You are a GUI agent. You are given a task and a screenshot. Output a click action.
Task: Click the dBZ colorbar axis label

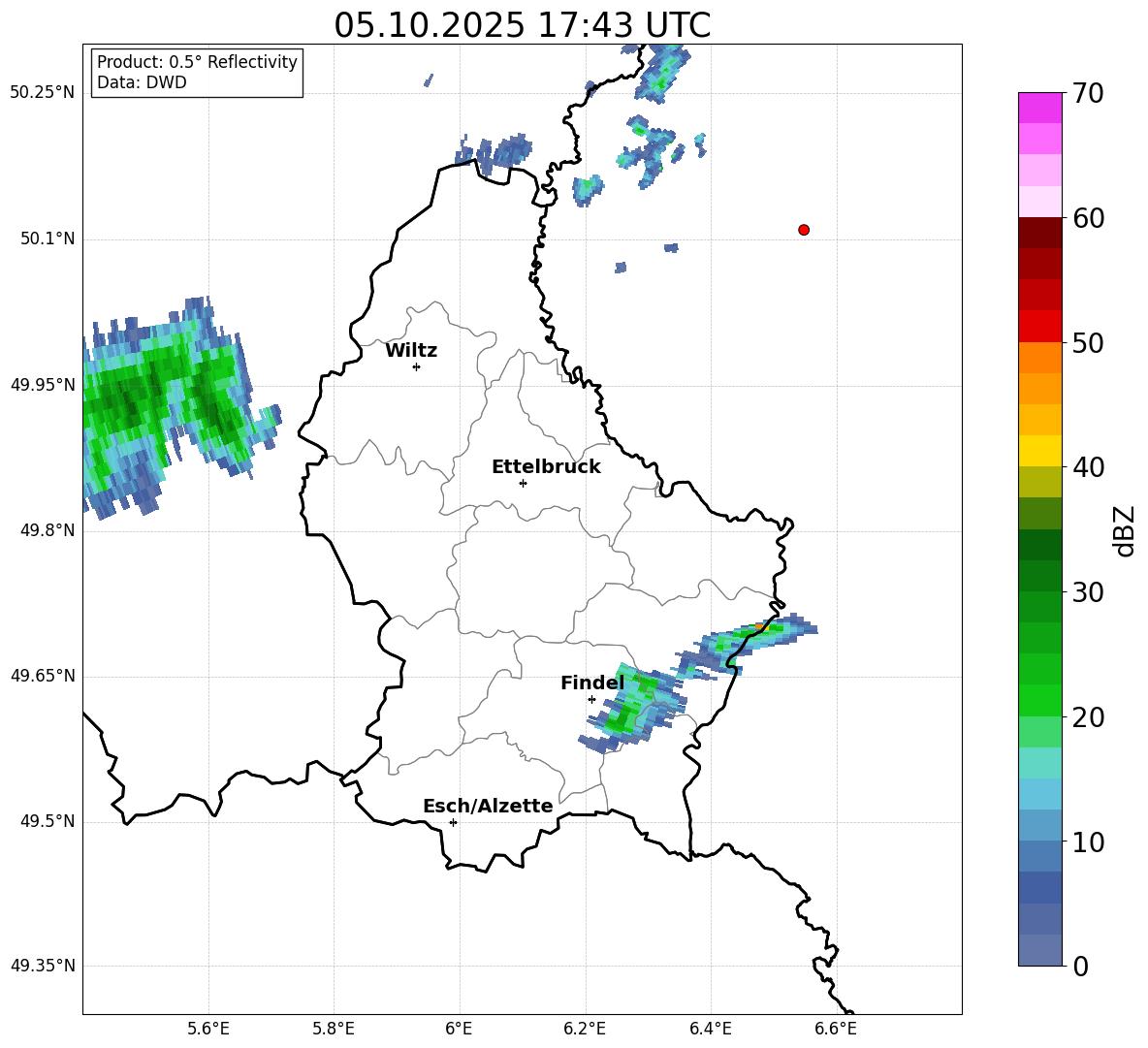click(1126, 530)
